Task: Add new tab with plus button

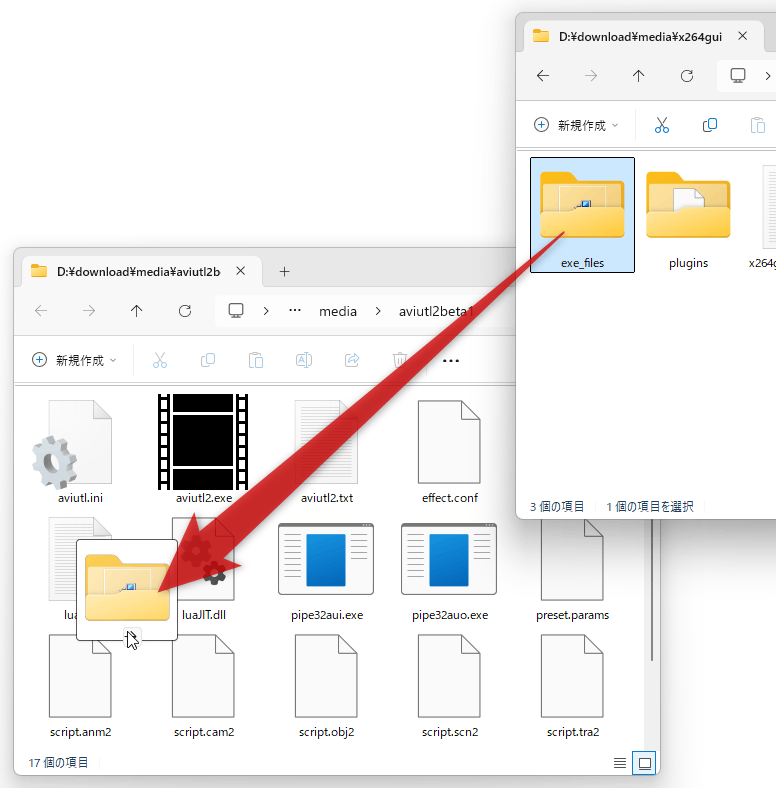Action: [x=284, y=272]
